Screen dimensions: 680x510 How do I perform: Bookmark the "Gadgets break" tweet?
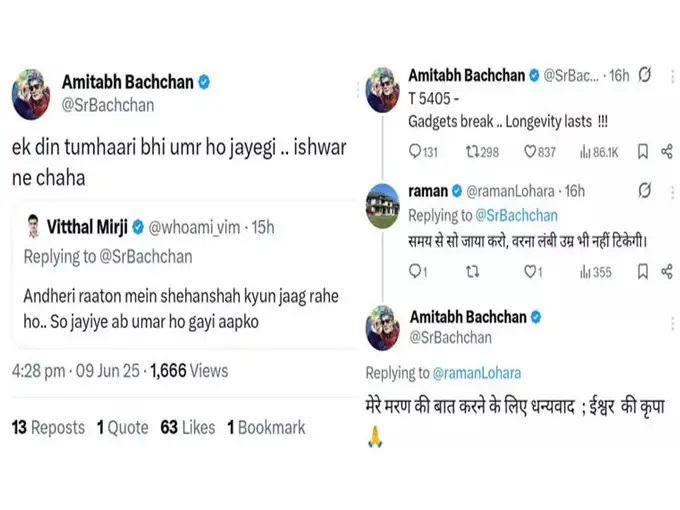click(643, 152)
